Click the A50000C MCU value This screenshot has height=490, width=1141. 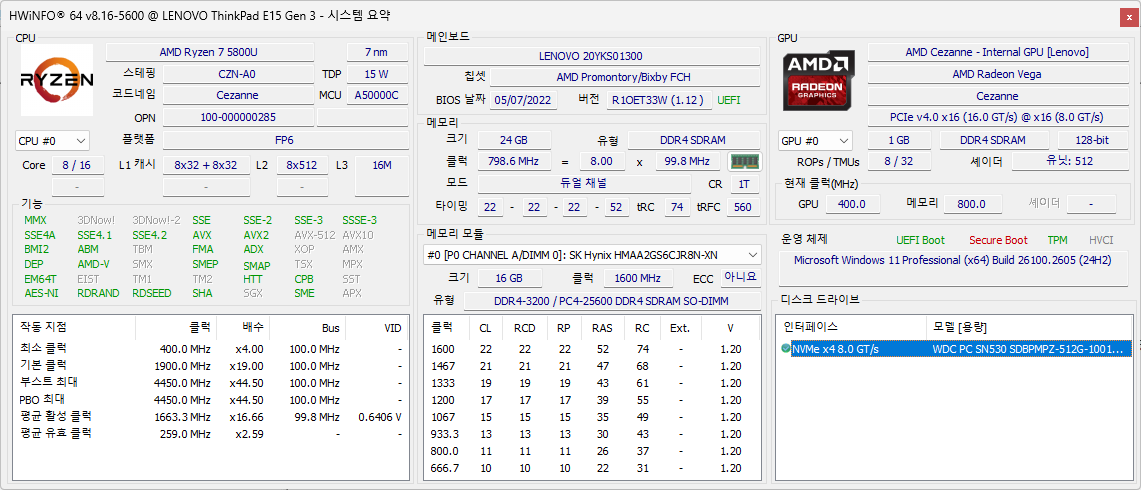coord(377,95)
